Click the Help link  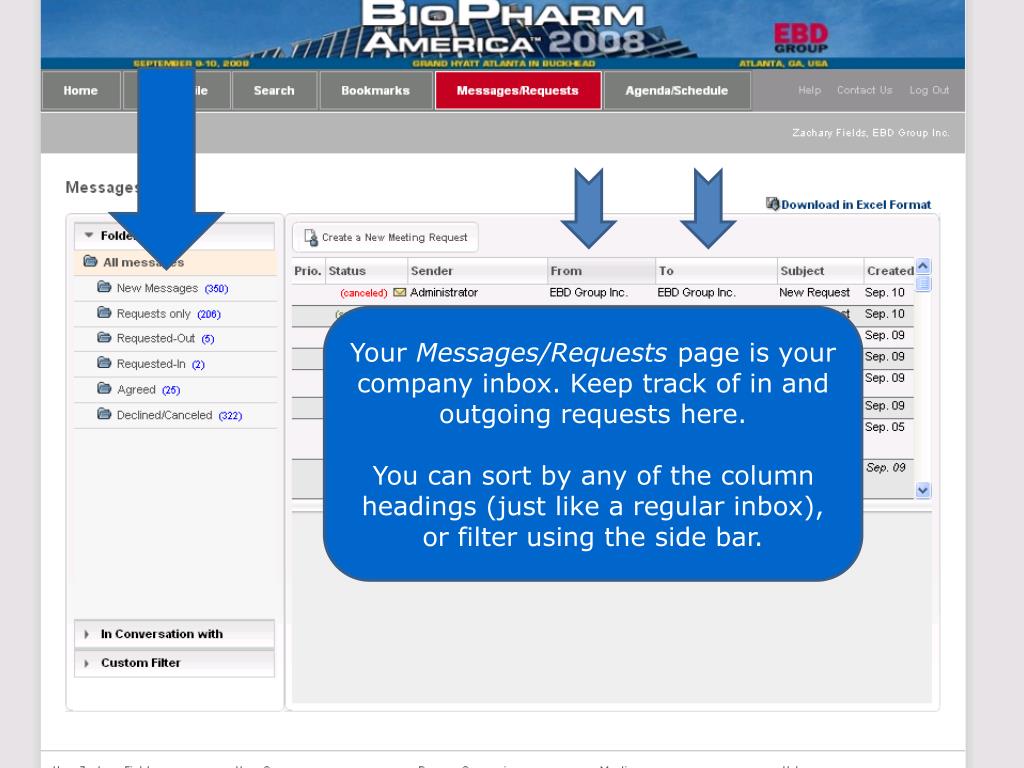click(x=809, y=90)
